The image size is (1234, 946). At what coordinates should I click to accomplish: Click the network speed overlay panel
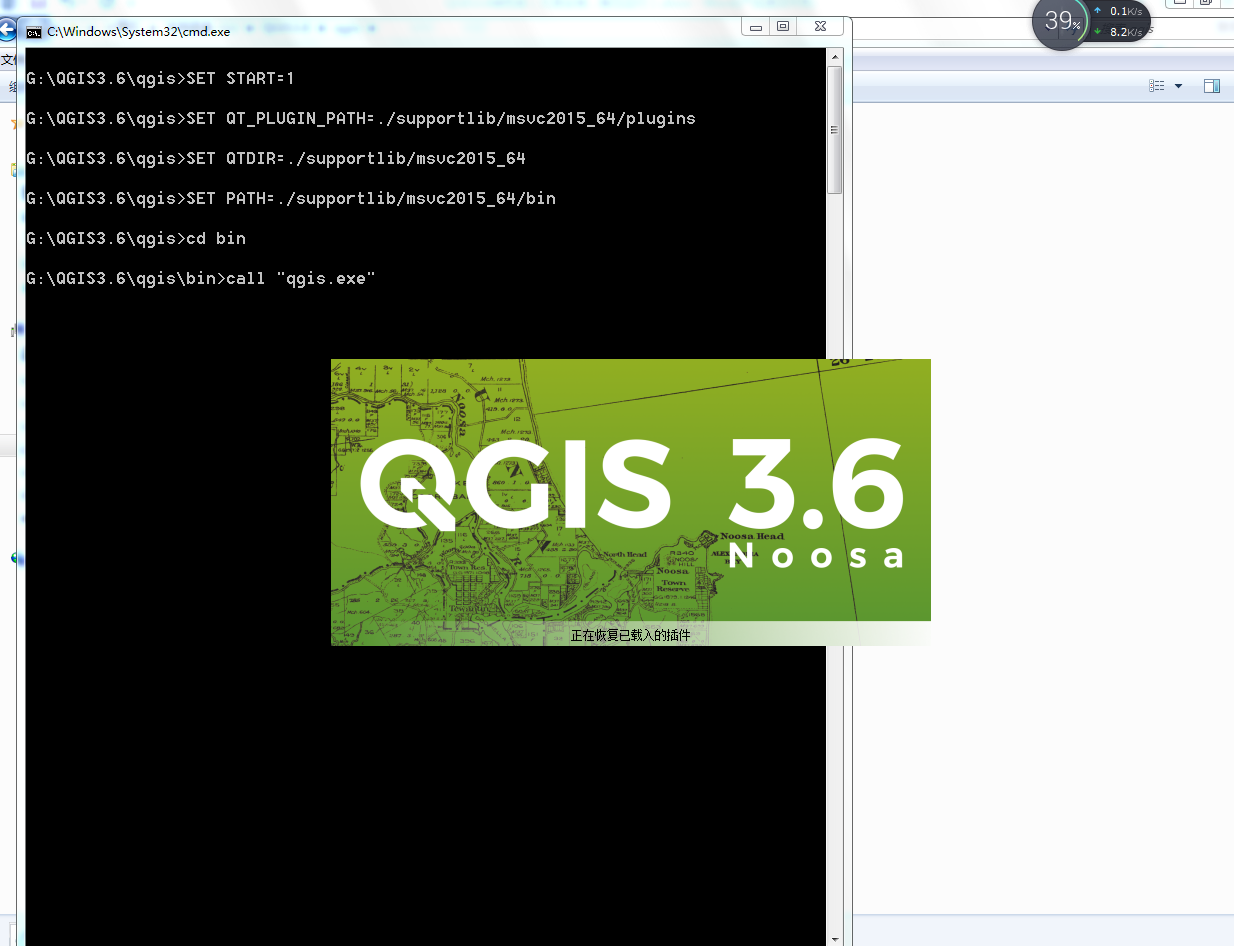click(1120, 21)
